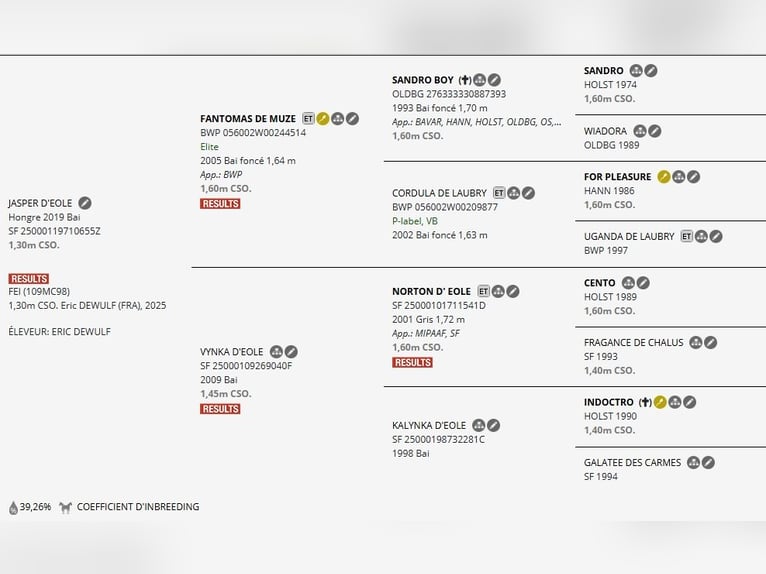This screenshot has width=766, height=574.
Task: Open the Sandro Boy horse name link
Action: [x=422, y=80]
